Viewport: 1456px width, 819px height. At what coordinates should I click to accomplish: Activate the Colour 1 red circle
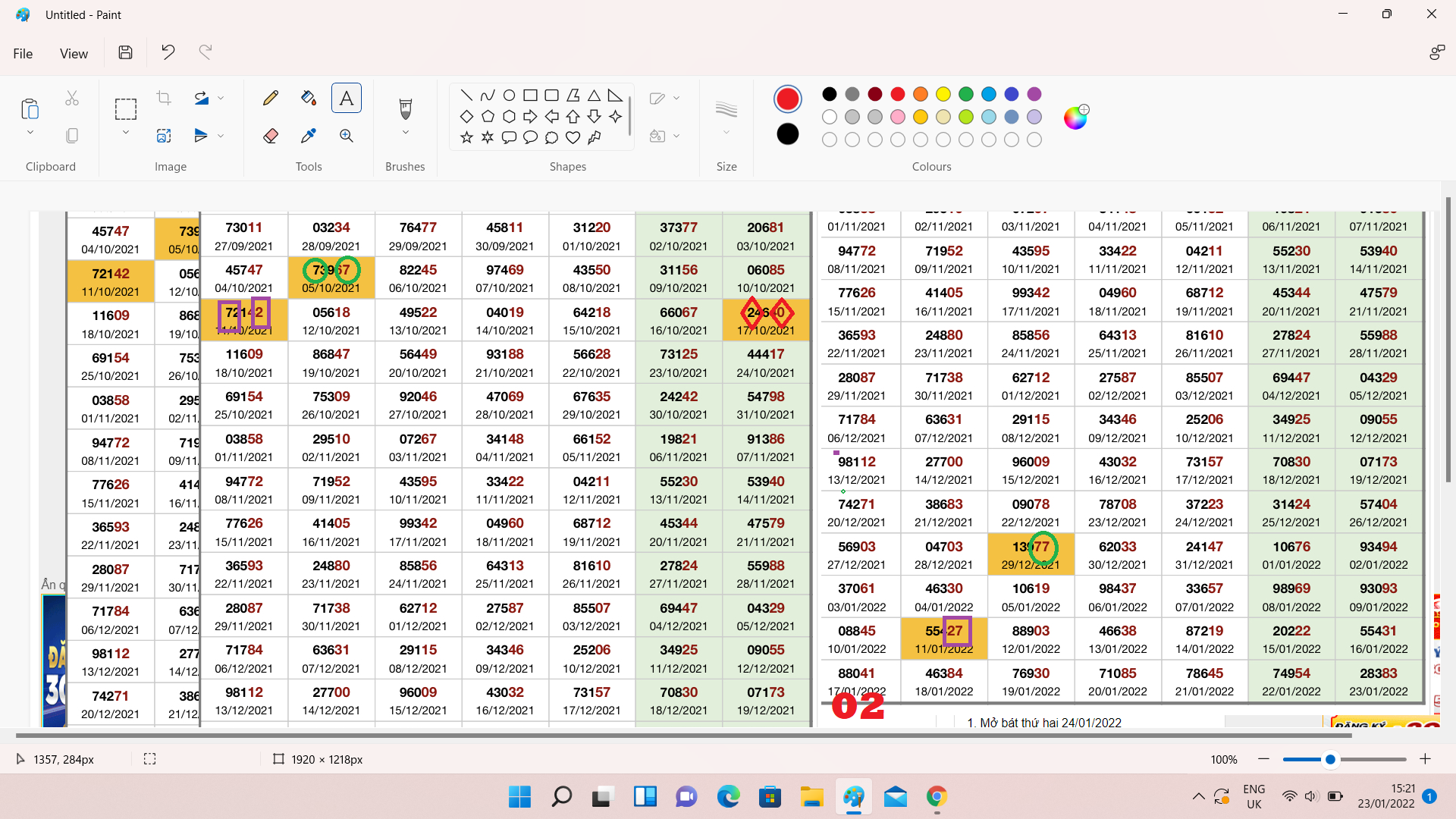[x=787, y=99]
